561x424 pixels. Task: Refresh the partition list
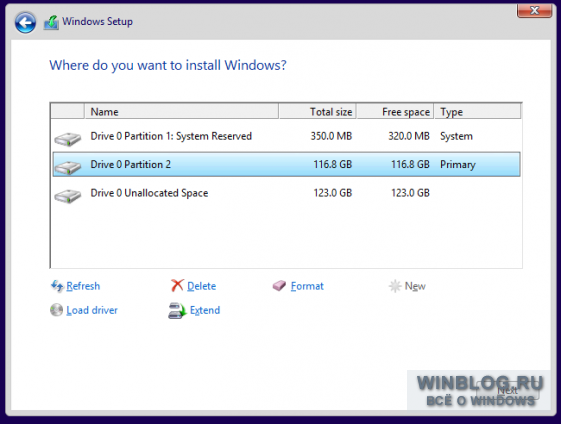[83, 286]
